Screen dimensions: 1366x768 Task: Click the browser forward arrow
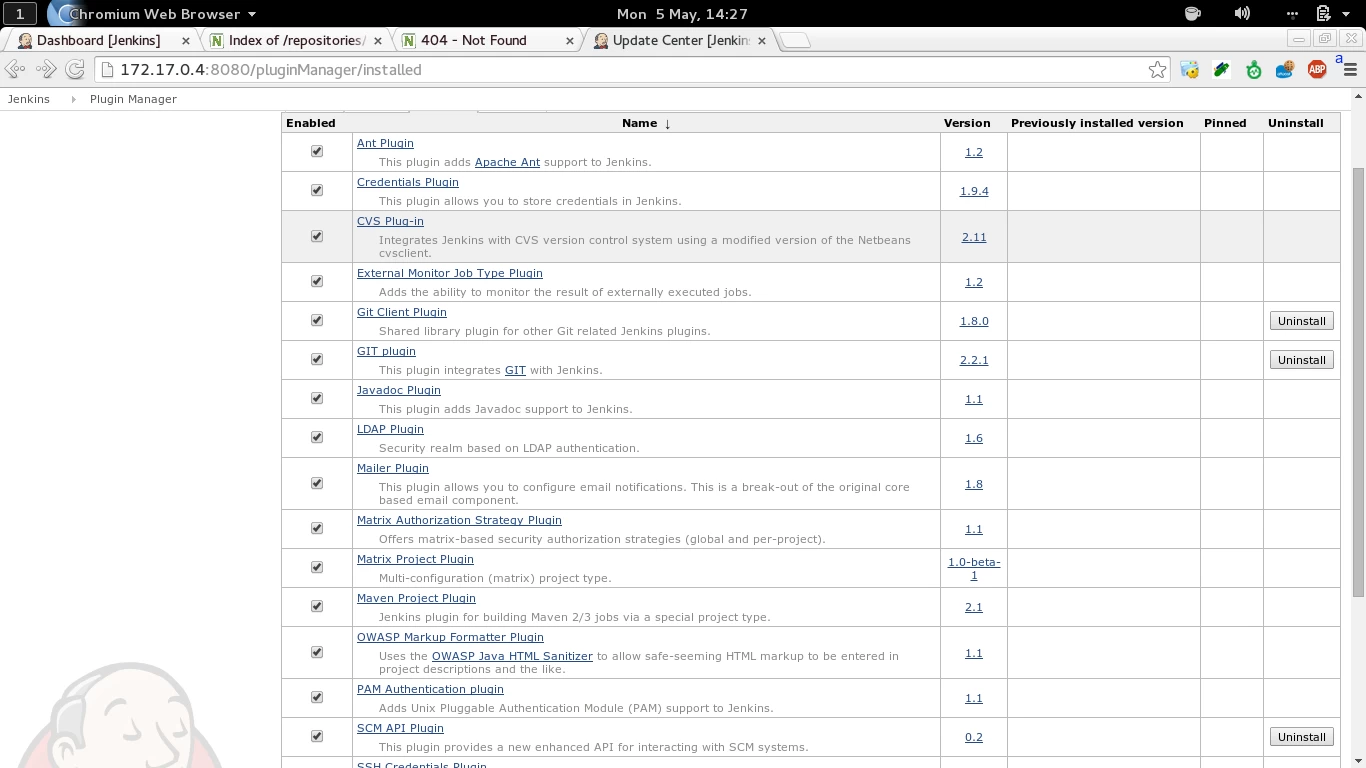pyautogui.click(x=46, y=69)
